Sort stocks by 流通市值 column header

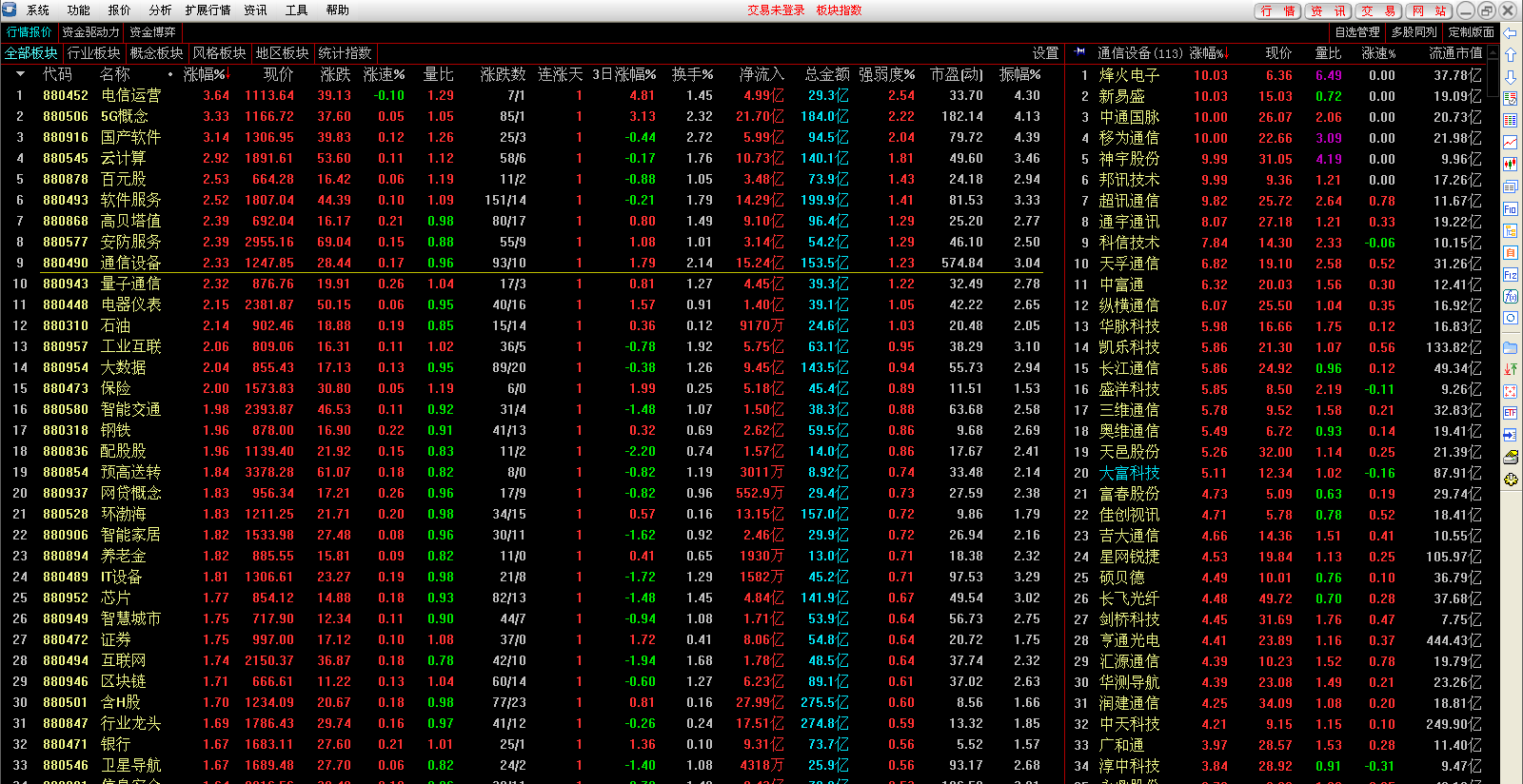coord(1455,53)
